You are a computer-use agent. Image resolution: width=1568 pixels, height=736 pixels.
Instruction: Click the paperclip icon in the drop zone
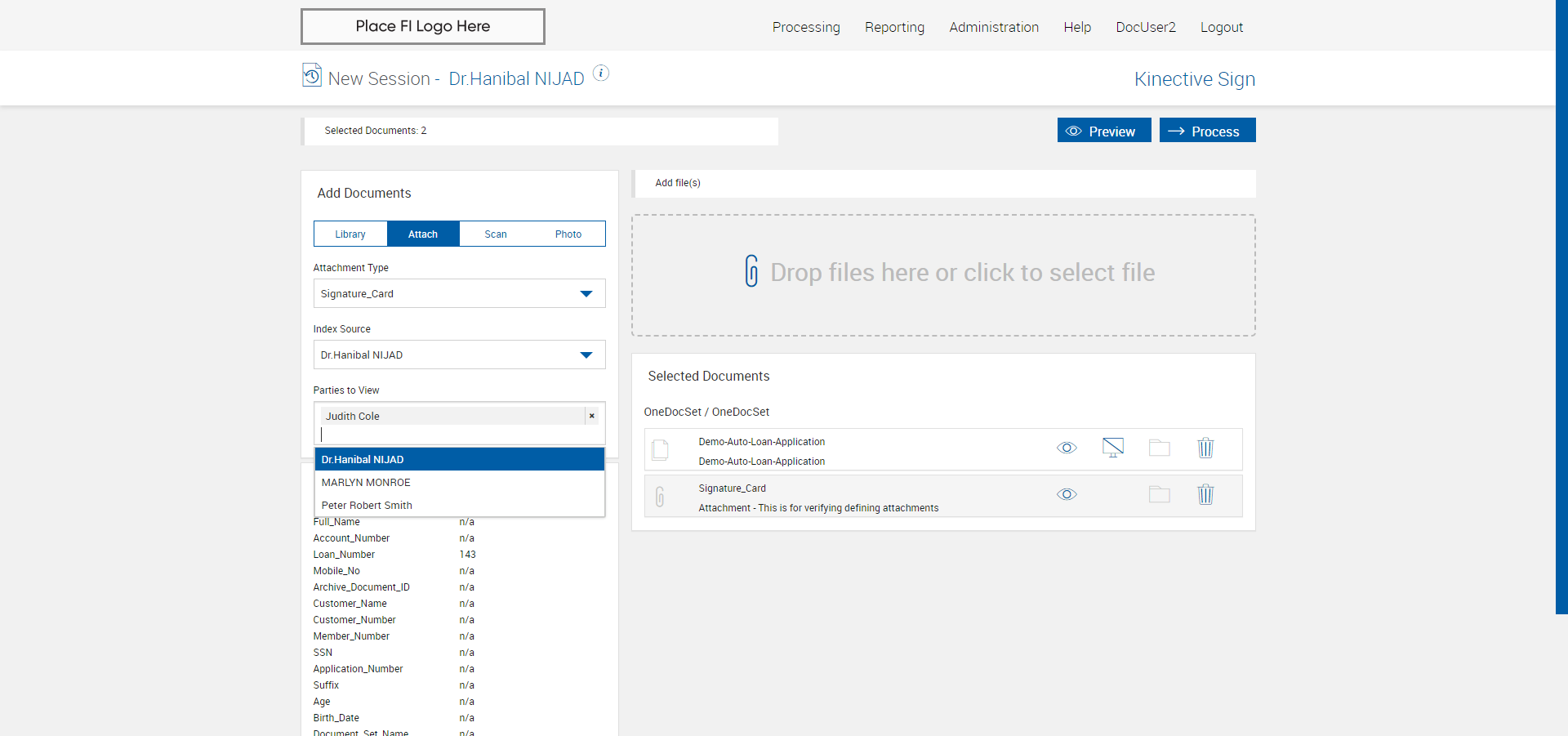coord(751,271)
